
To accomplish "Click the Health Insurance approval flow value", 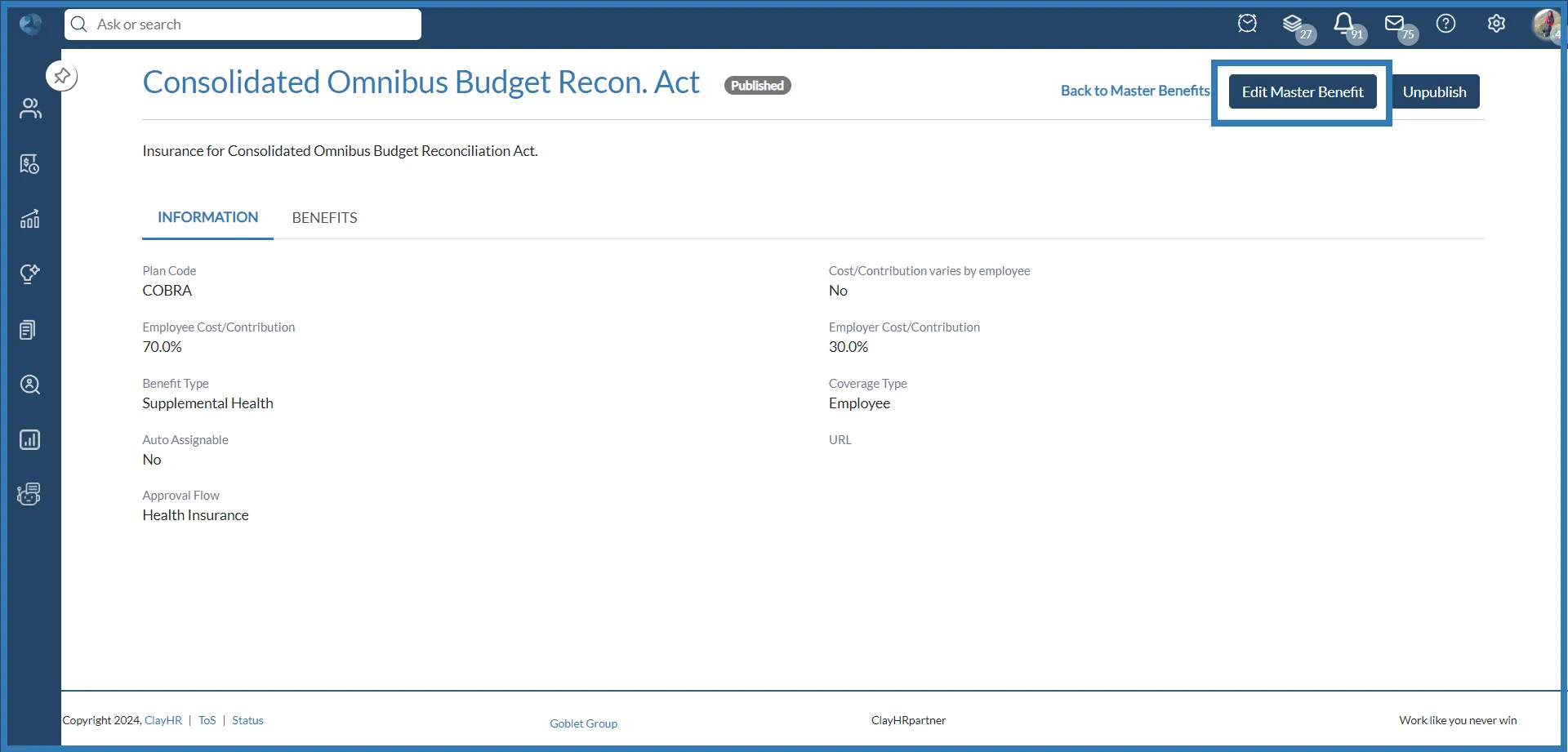I will (196, 515).
